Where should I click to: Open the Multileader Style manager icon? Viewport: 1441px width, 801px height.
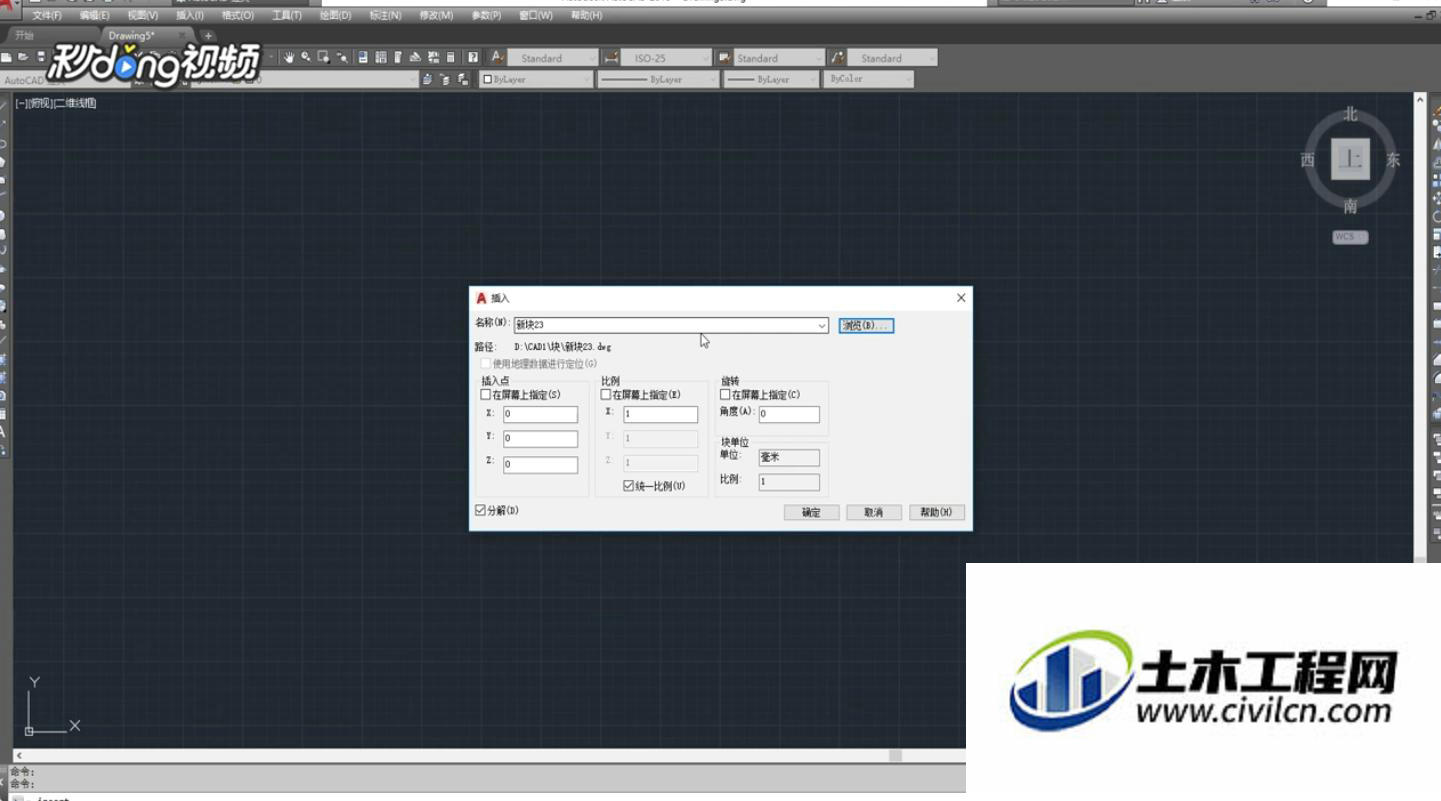pyautogui.click(x=838, y=57)
